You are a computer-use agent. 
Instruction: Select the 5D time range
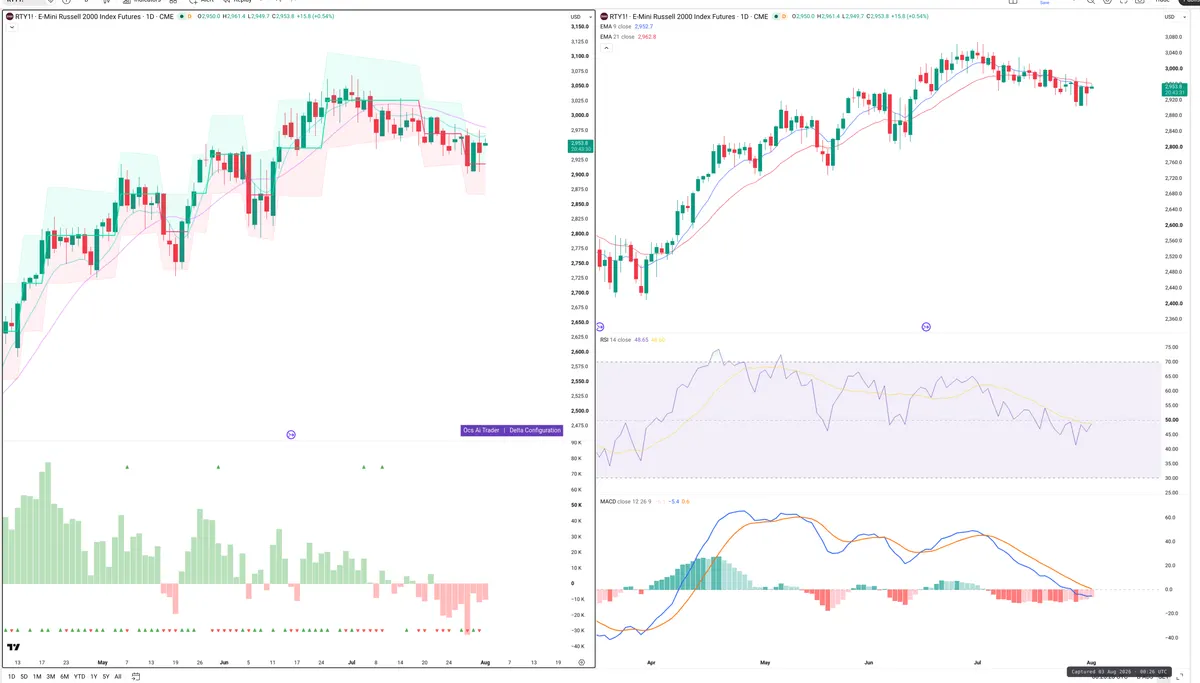(24, 676)
